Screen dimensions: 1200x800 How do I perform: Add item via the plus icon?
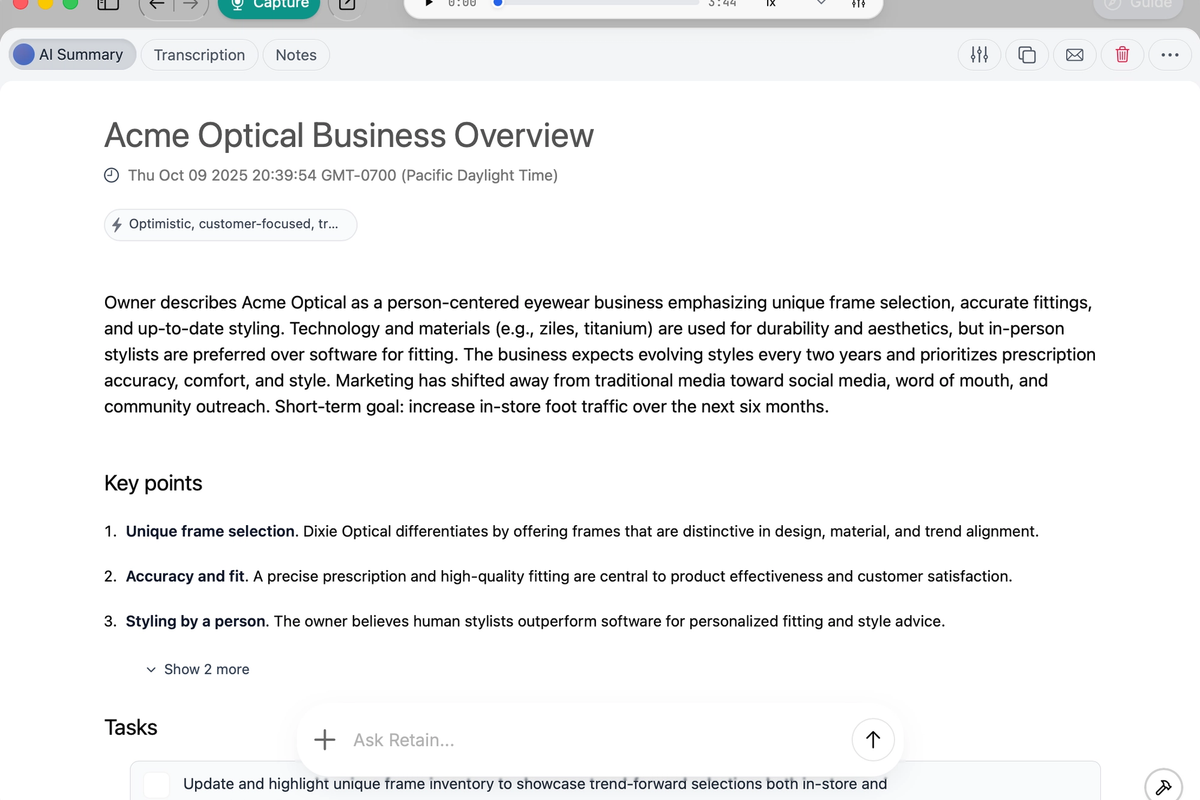pyautogui.click(x=324, y=739)
